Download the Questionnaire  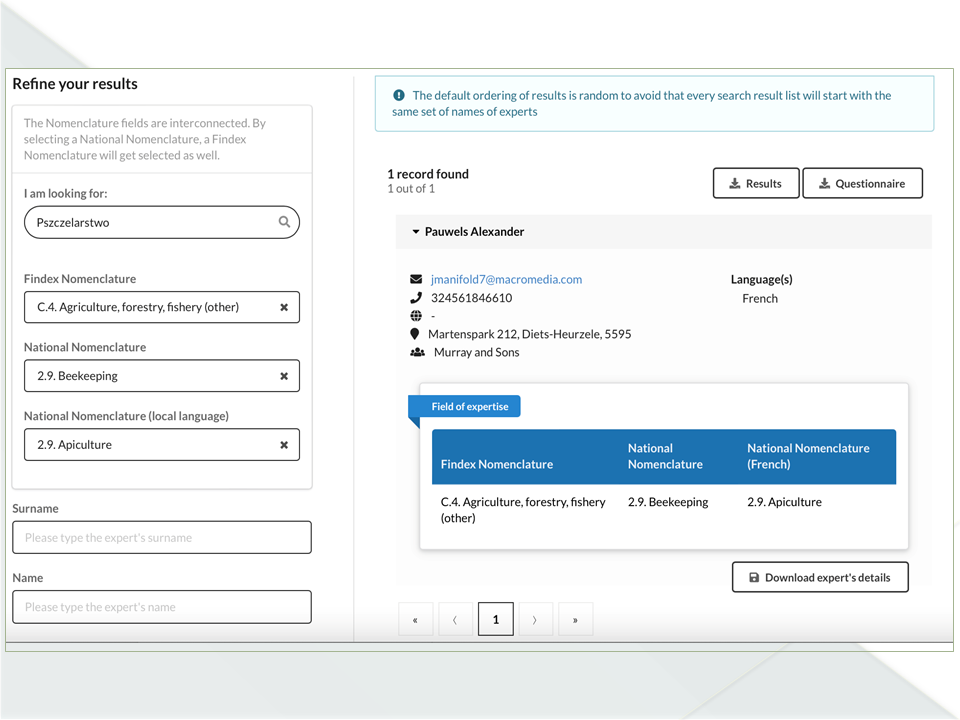pos(861,184)
